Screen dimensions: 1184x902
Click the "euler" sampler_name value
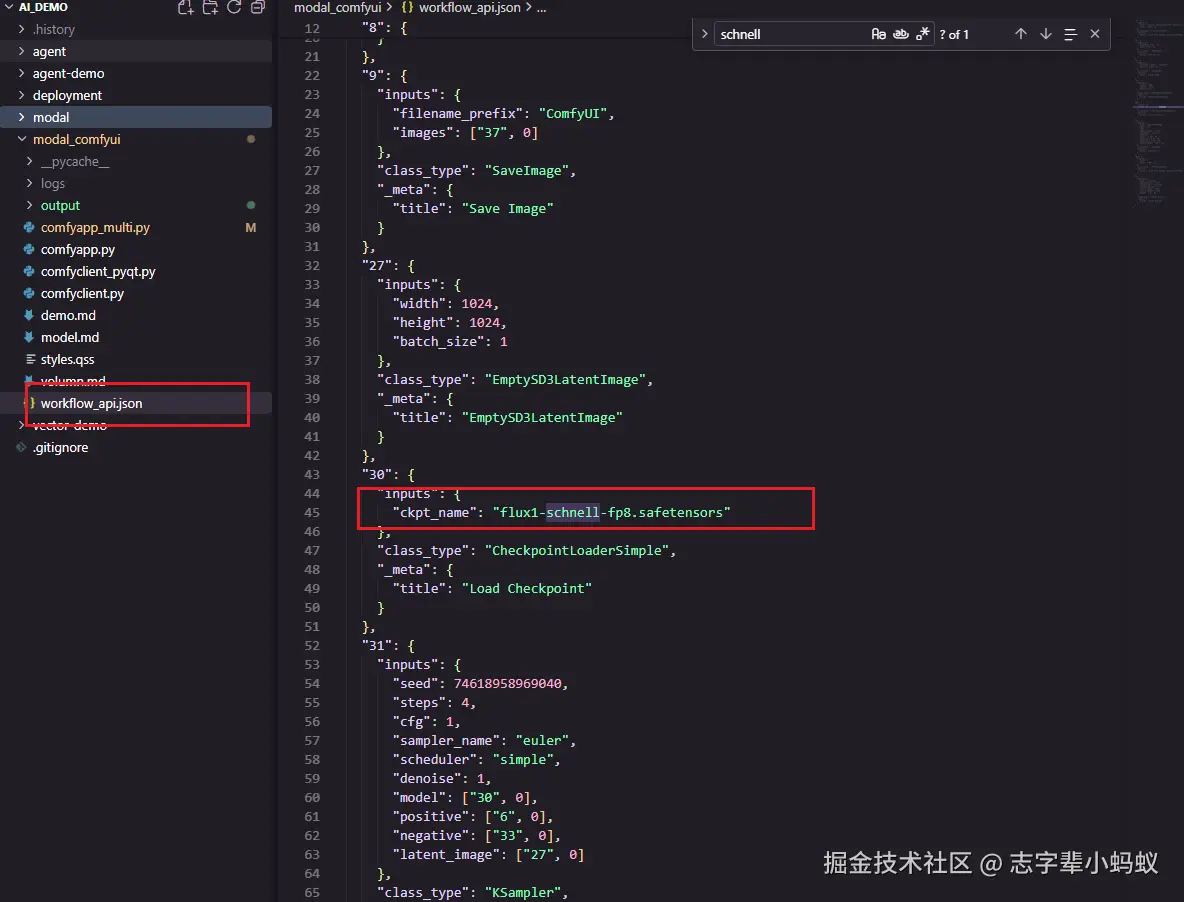542,740
